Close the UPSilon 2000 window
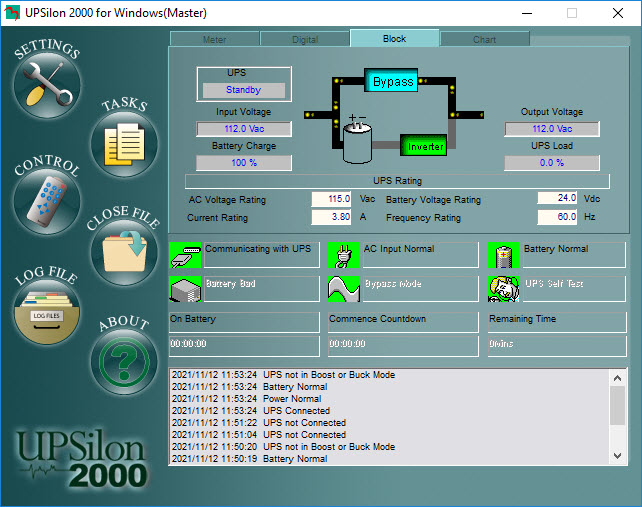 618,13
